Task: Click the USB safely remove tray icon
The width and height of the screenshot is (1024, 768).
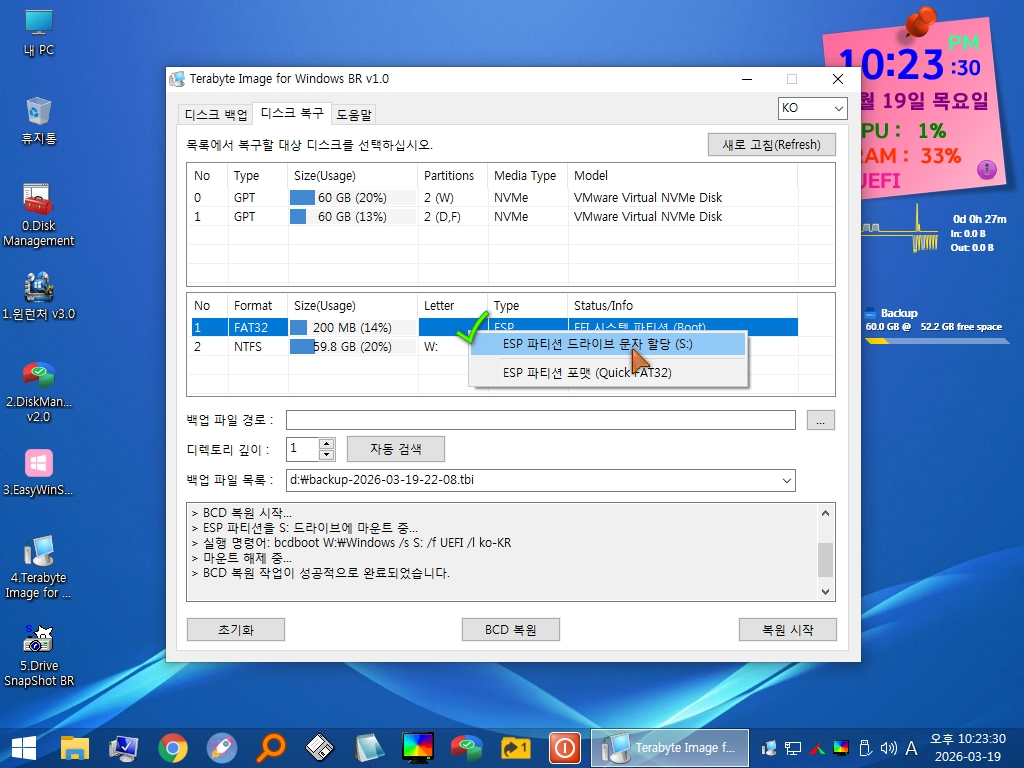Action: [865, 748]
